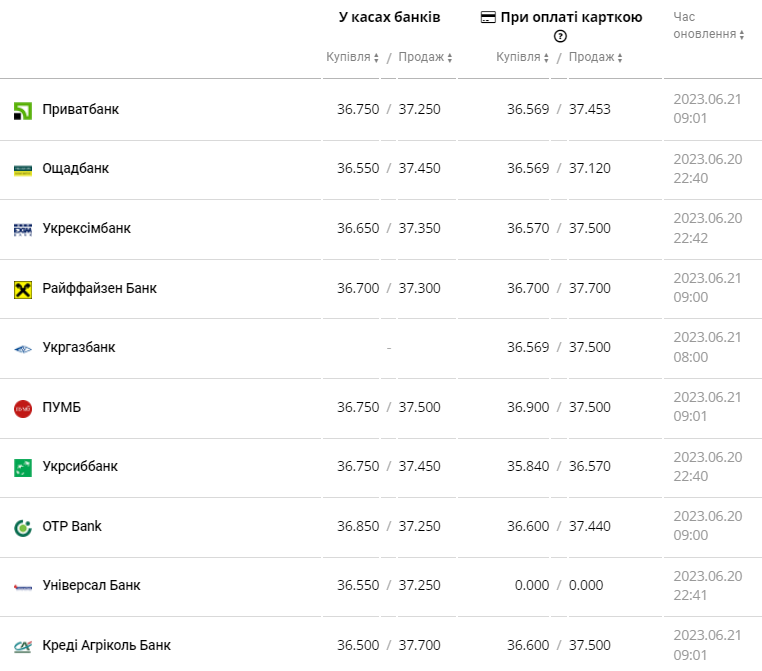Click Укрексімбанк card buy rate 36.570
The width and height of the screenshot is (762, 671).
[528, 228]
